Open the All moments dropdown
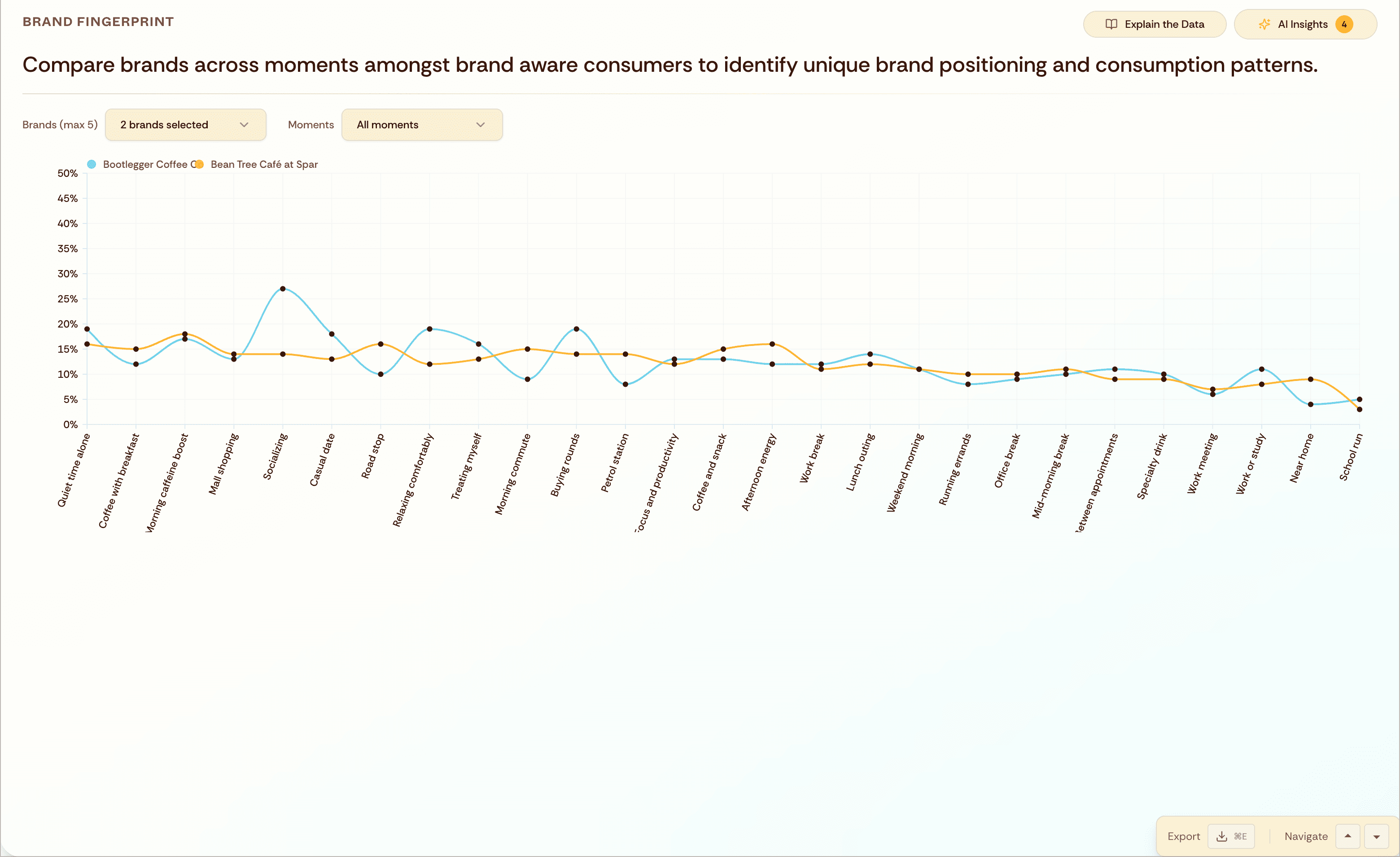This screenshot has height=857, width=1400. coord(421,124)
